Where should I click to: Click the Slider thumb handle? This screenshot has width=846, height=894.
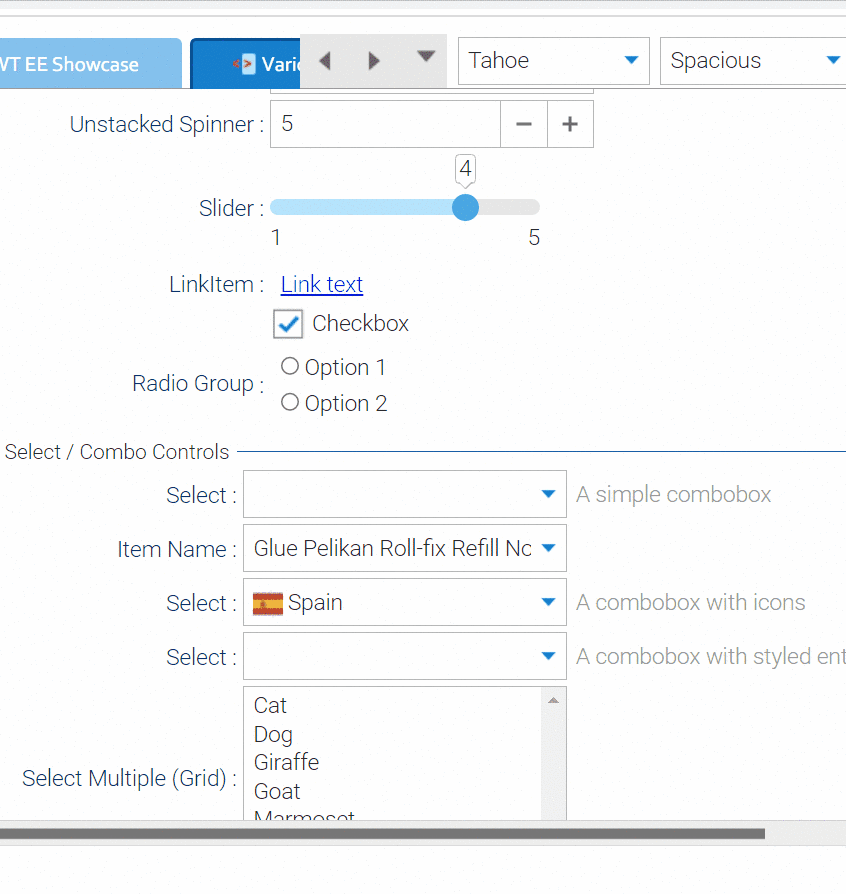465,207
